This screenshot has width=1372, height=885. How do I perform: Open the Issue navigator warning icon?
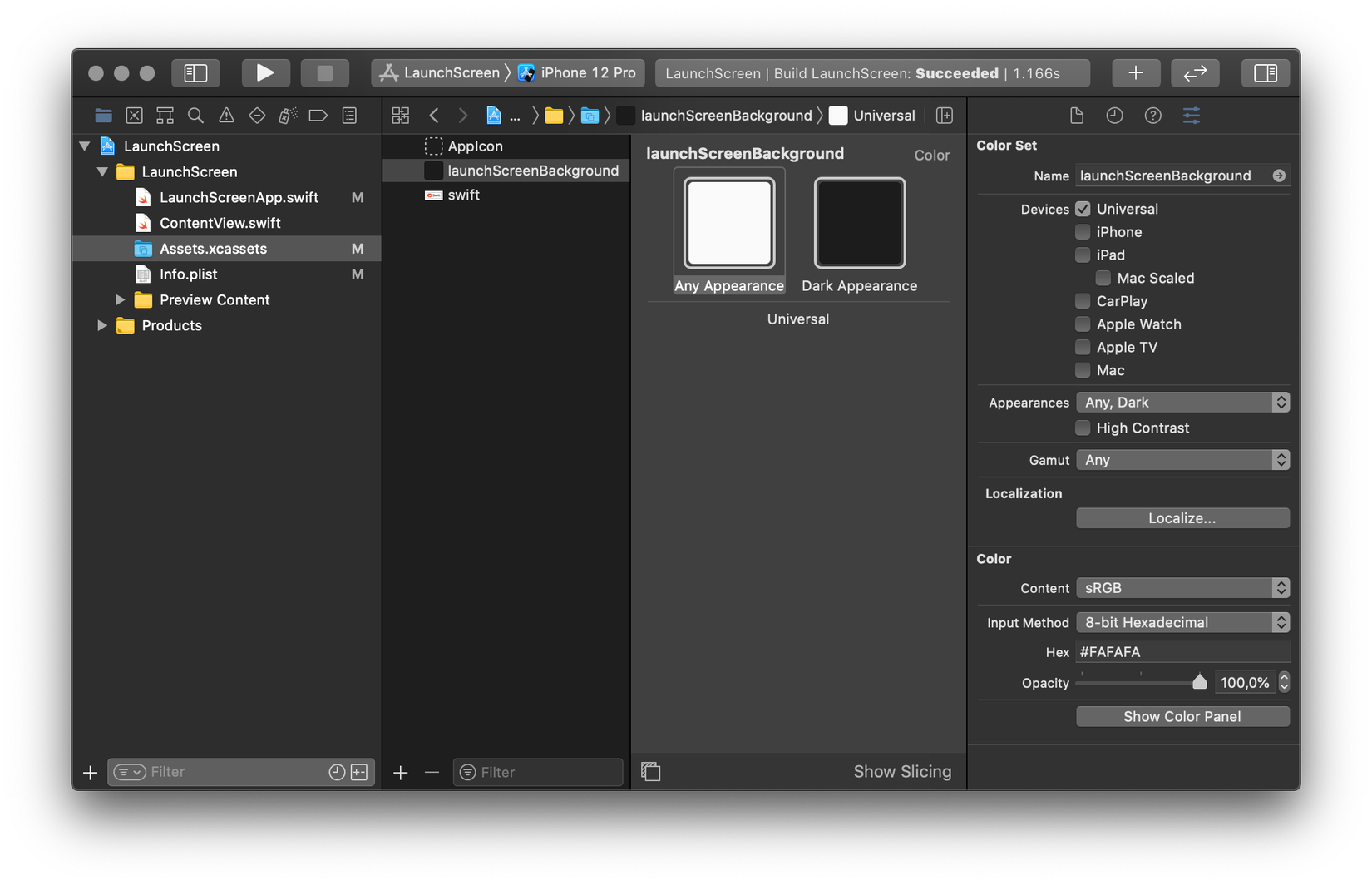(226, 116)
